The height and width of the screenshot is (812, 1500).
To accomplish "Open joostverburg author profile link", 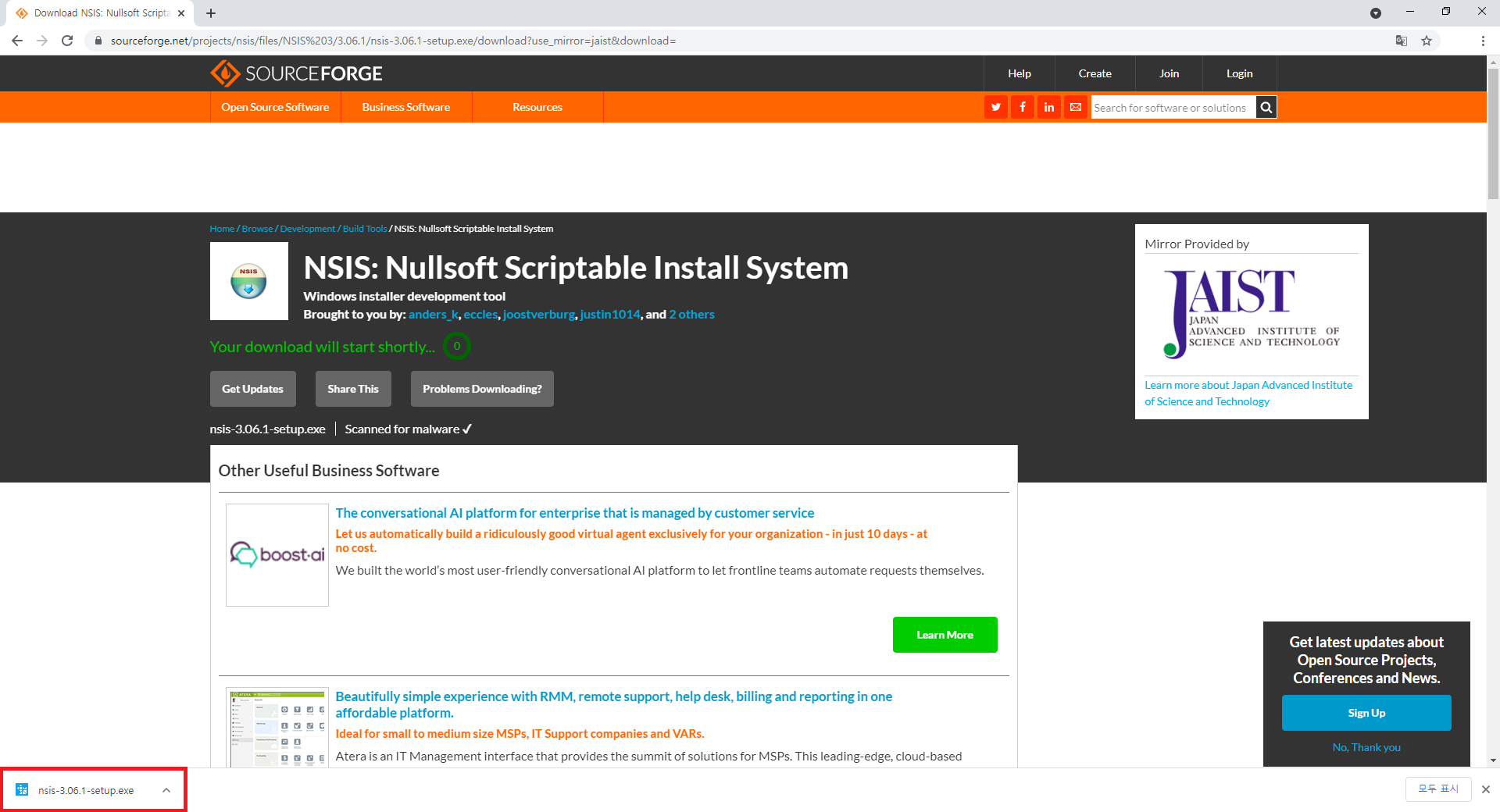I will point(539,314).
